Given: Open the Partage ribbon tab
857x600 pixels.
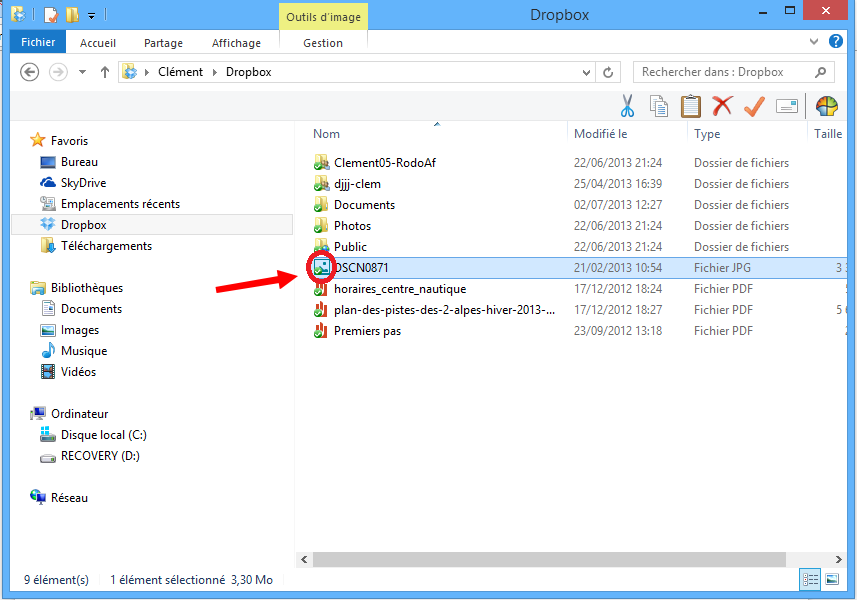Looking at the screenshot, I should tap(163, 43).
